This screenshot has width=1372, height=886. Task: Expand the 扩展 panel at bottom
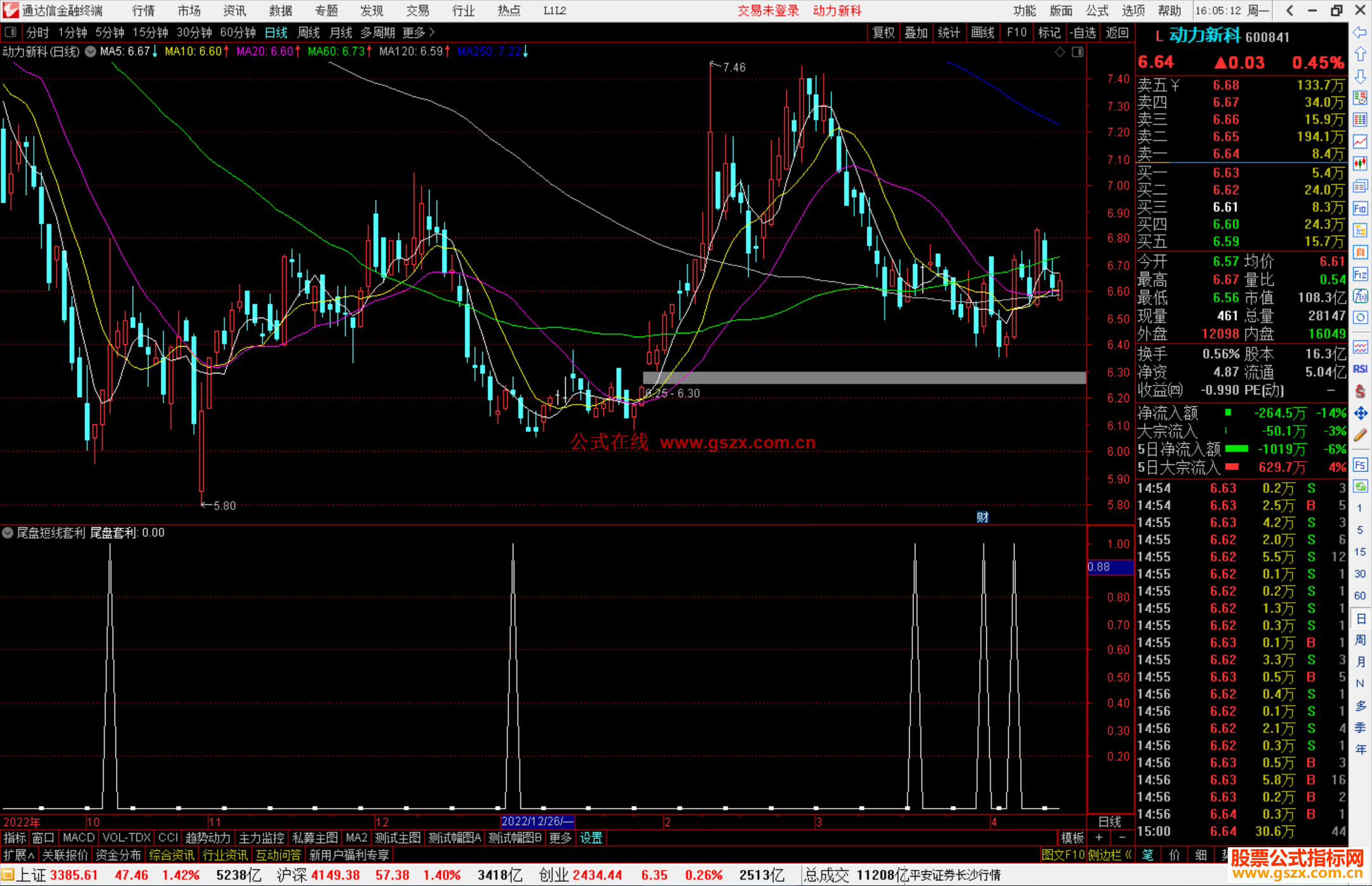pos(18,856)
